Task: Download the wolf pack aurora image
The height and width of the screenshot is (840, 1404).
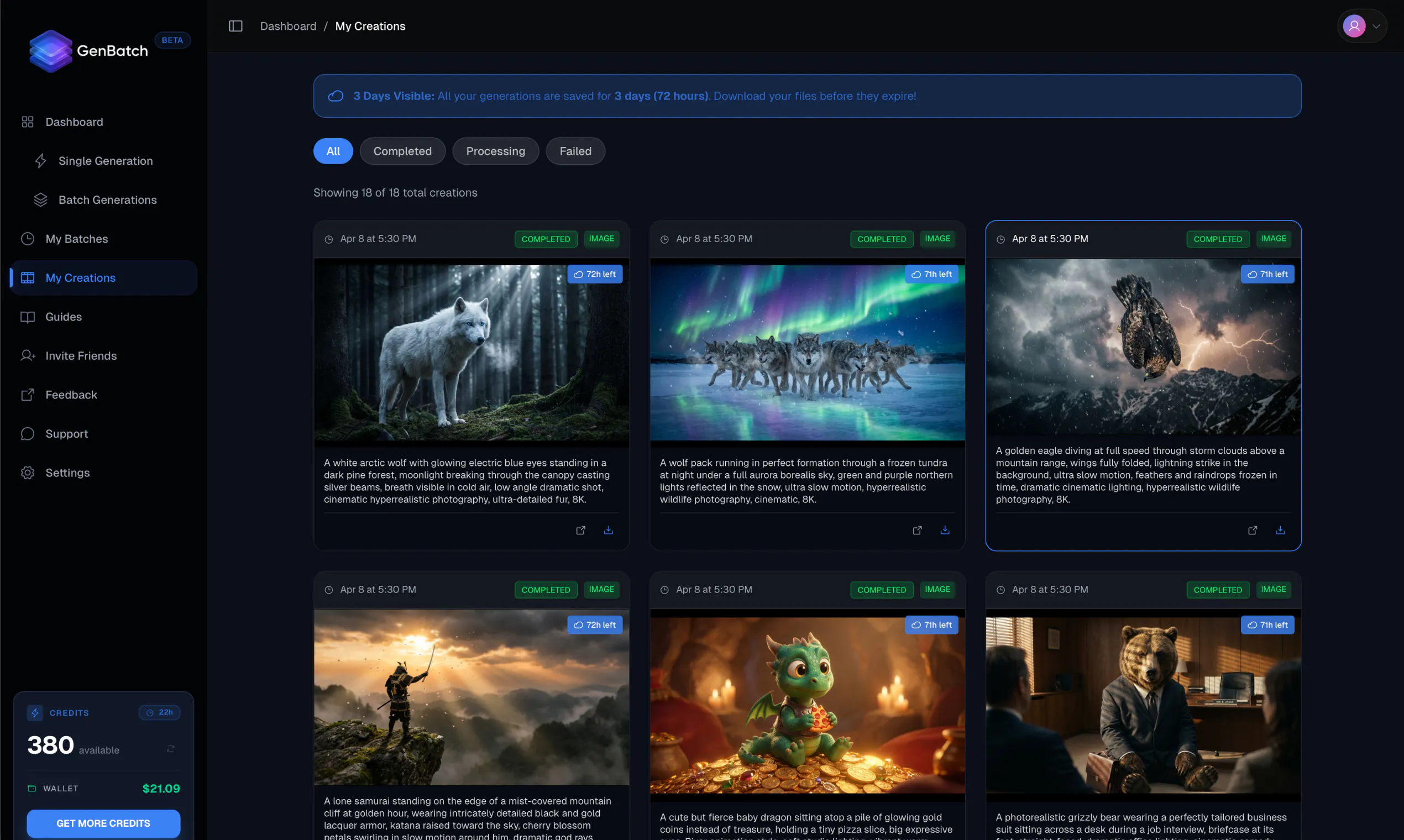Action: (945, 531)
